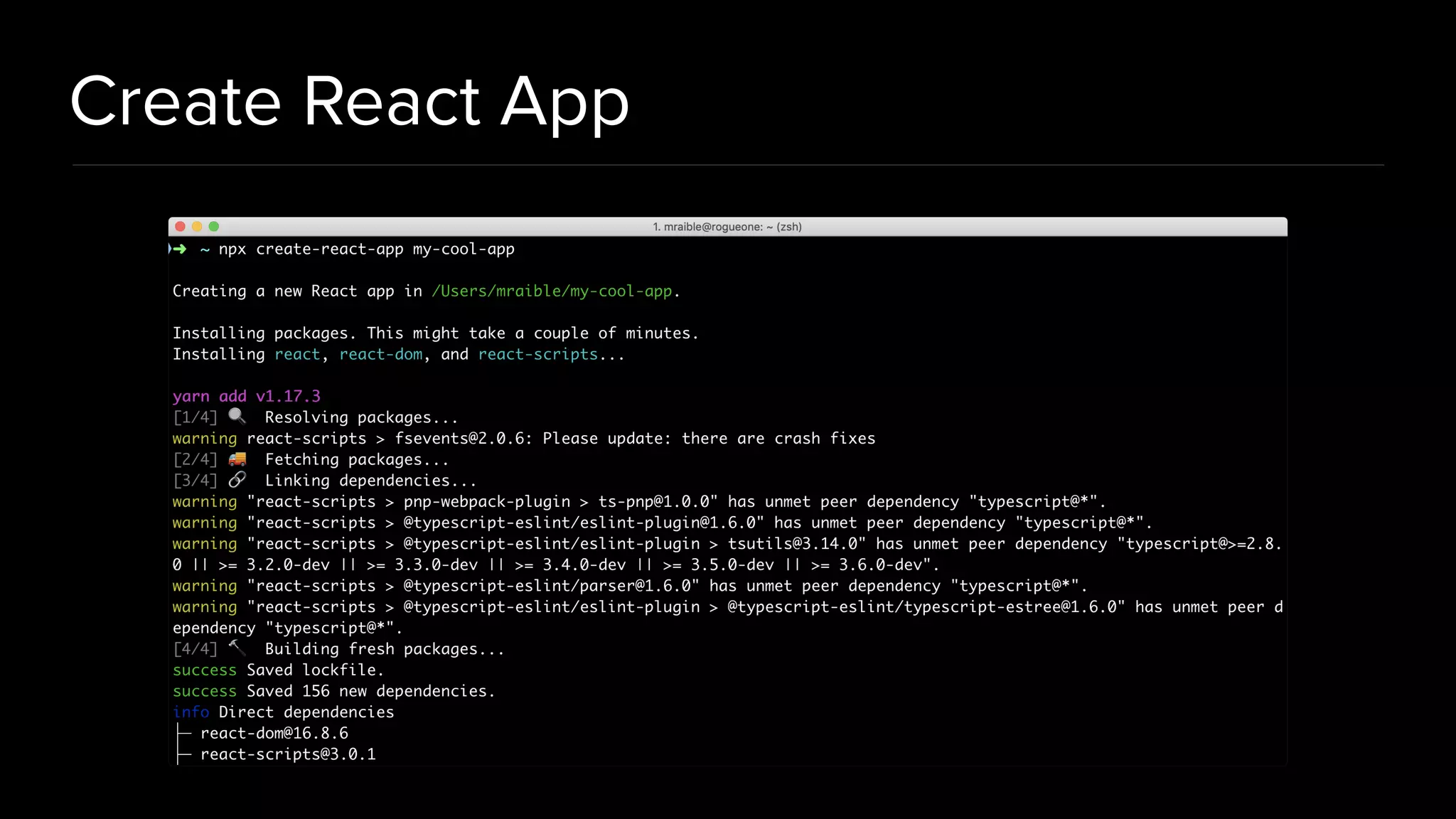Click the hammer emoji beside Building fresh packages

pos(237,648)
